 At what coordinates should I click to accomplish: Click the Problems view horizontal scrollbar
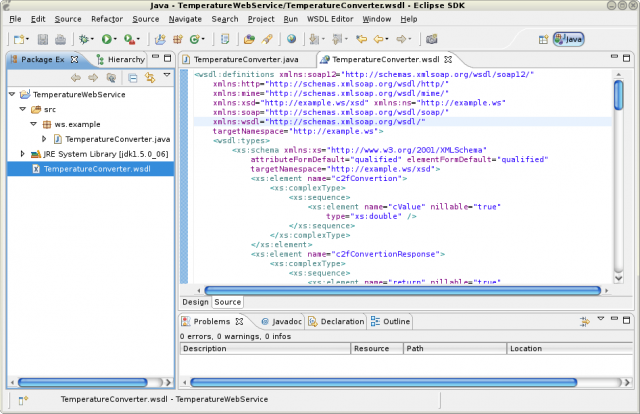pos(384,383)
